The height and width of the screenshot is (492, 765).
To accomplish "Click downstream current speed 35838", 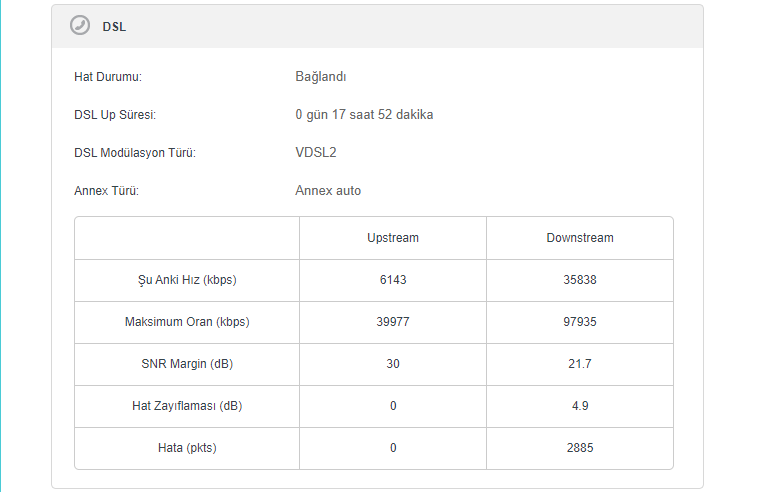I will pos(580,280).
